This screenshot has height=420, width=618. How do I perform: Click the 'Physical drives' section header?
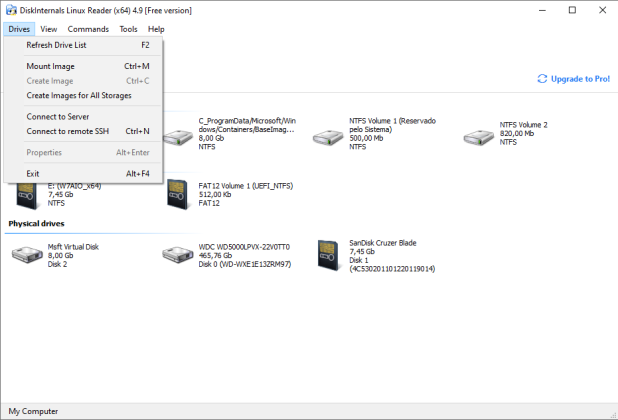coord(36,224)
